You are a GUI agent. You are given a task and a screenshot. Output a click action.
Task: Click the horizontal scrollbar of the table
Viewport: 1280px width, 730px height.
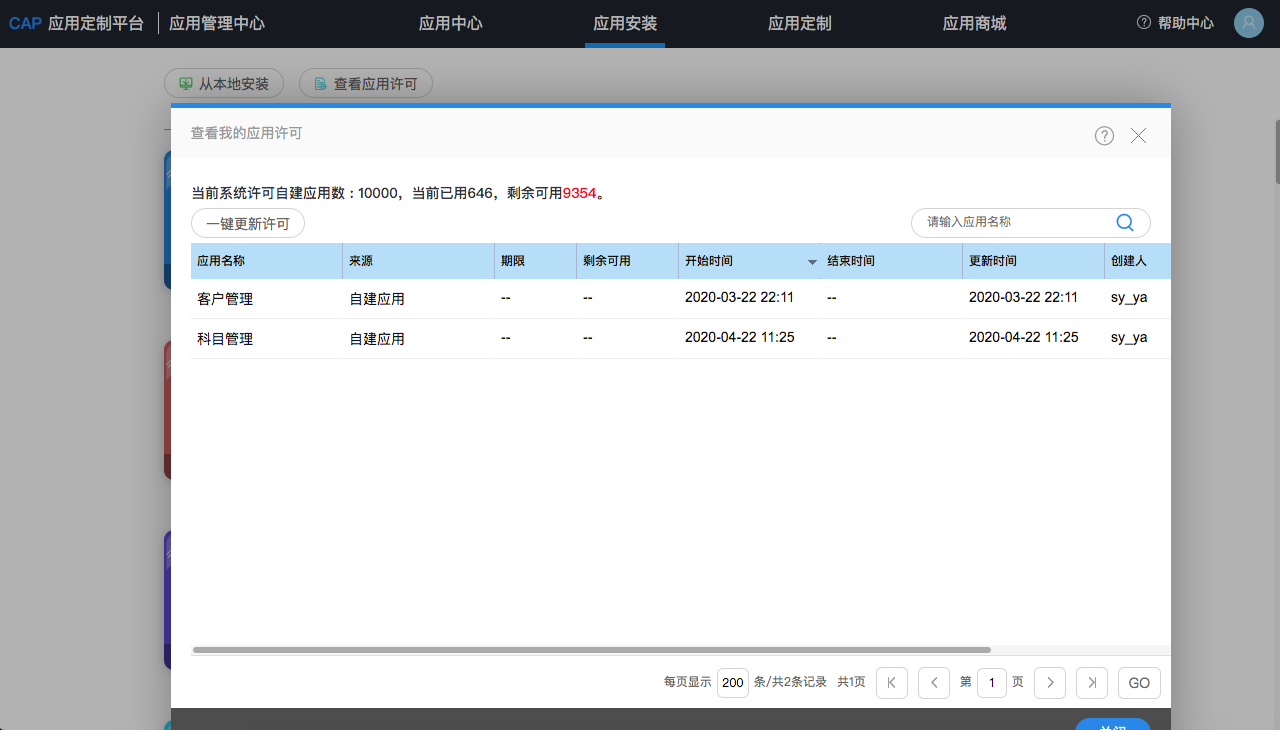click(x=591, y=650)
